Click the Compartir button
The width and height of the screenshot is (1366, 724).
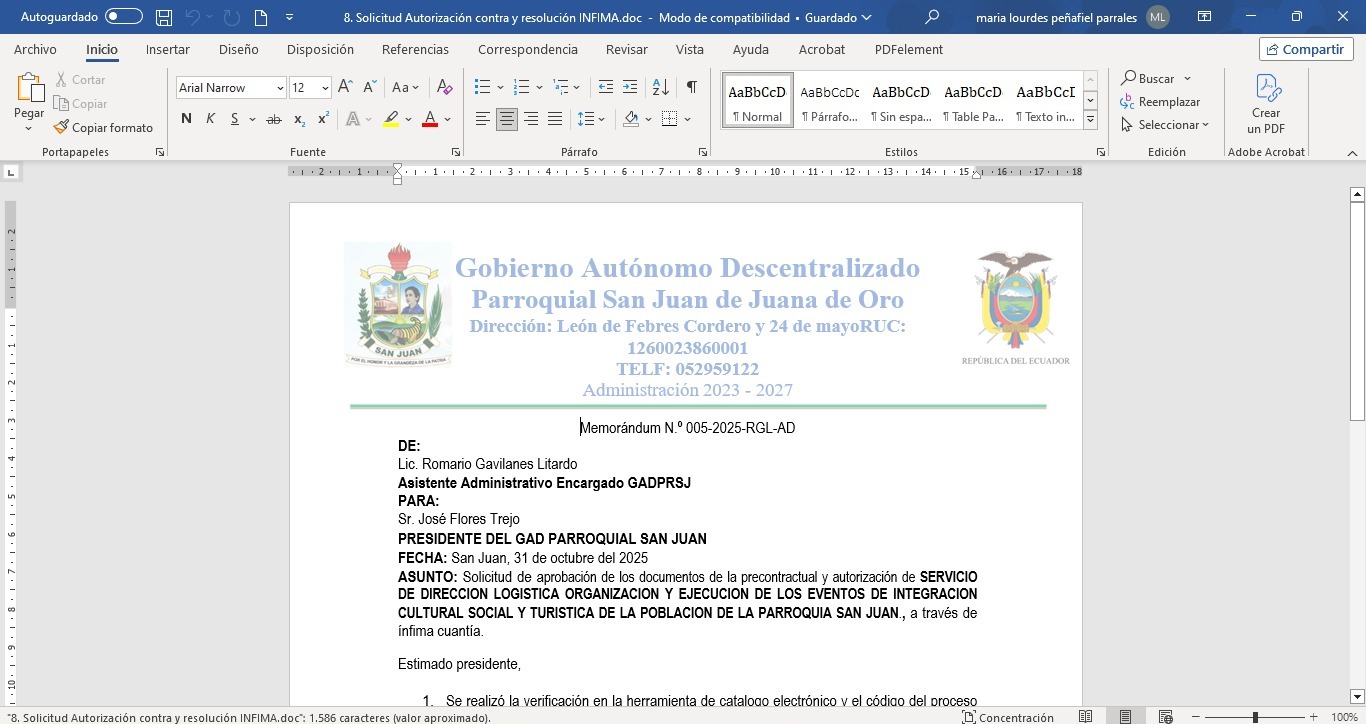coord(1306,49)
